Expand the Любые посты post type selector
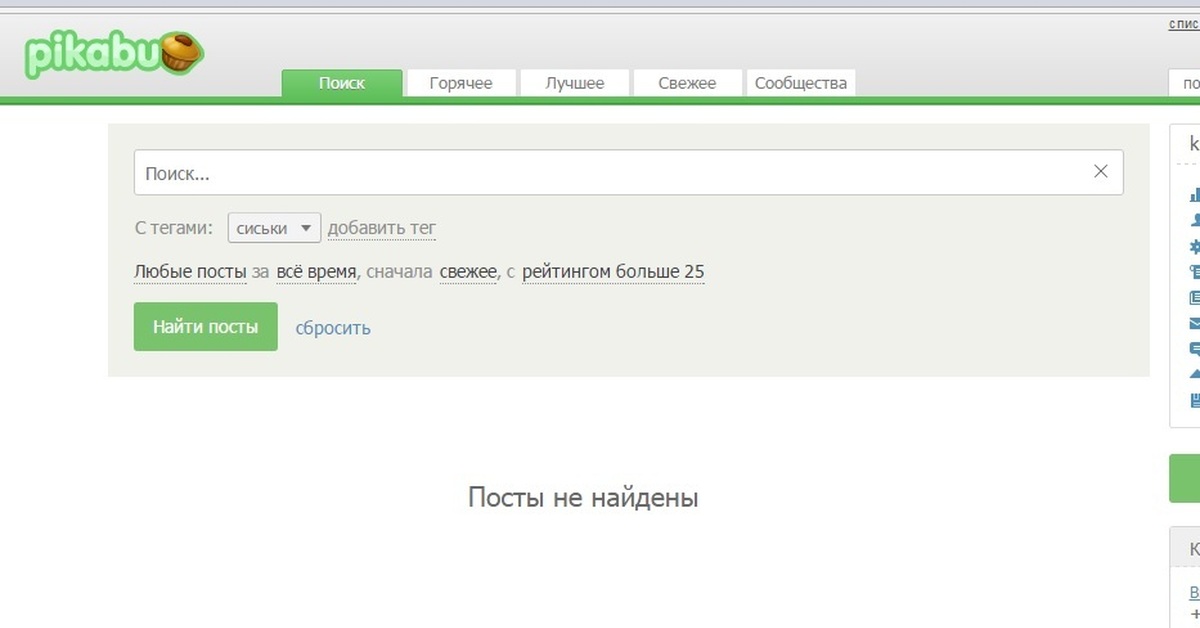This screenshot has width=1200, height=628. click(x=190, y=272)
